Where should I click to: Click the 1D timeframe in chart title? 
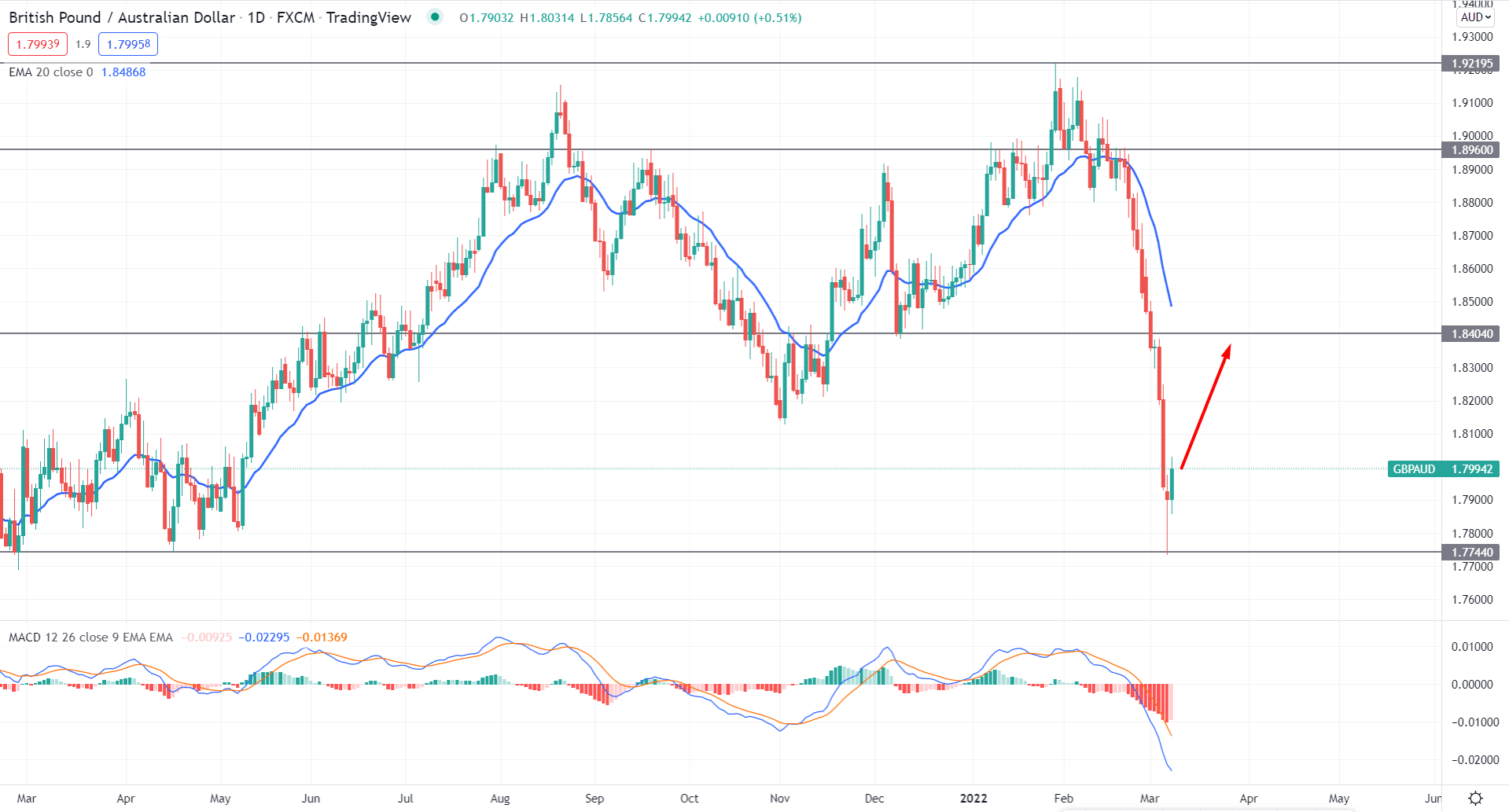click(256, 17)
